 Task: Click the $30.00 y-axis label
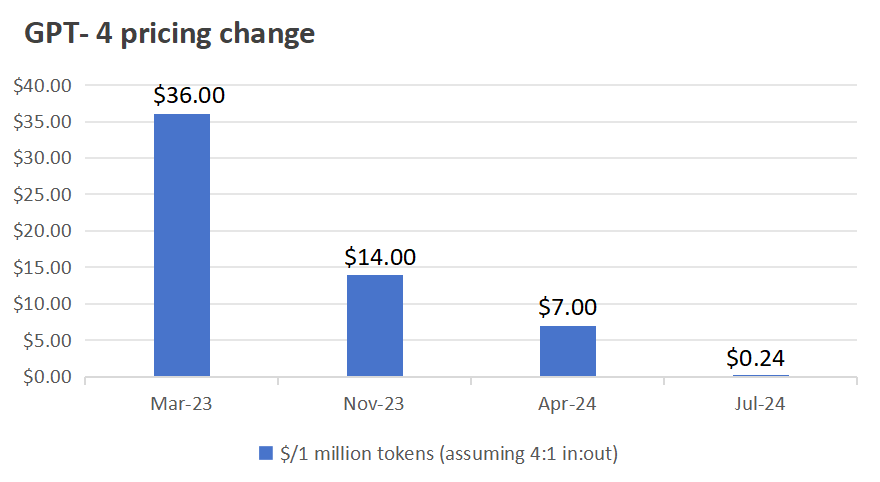pyautogui.click(x=43, y=158)
